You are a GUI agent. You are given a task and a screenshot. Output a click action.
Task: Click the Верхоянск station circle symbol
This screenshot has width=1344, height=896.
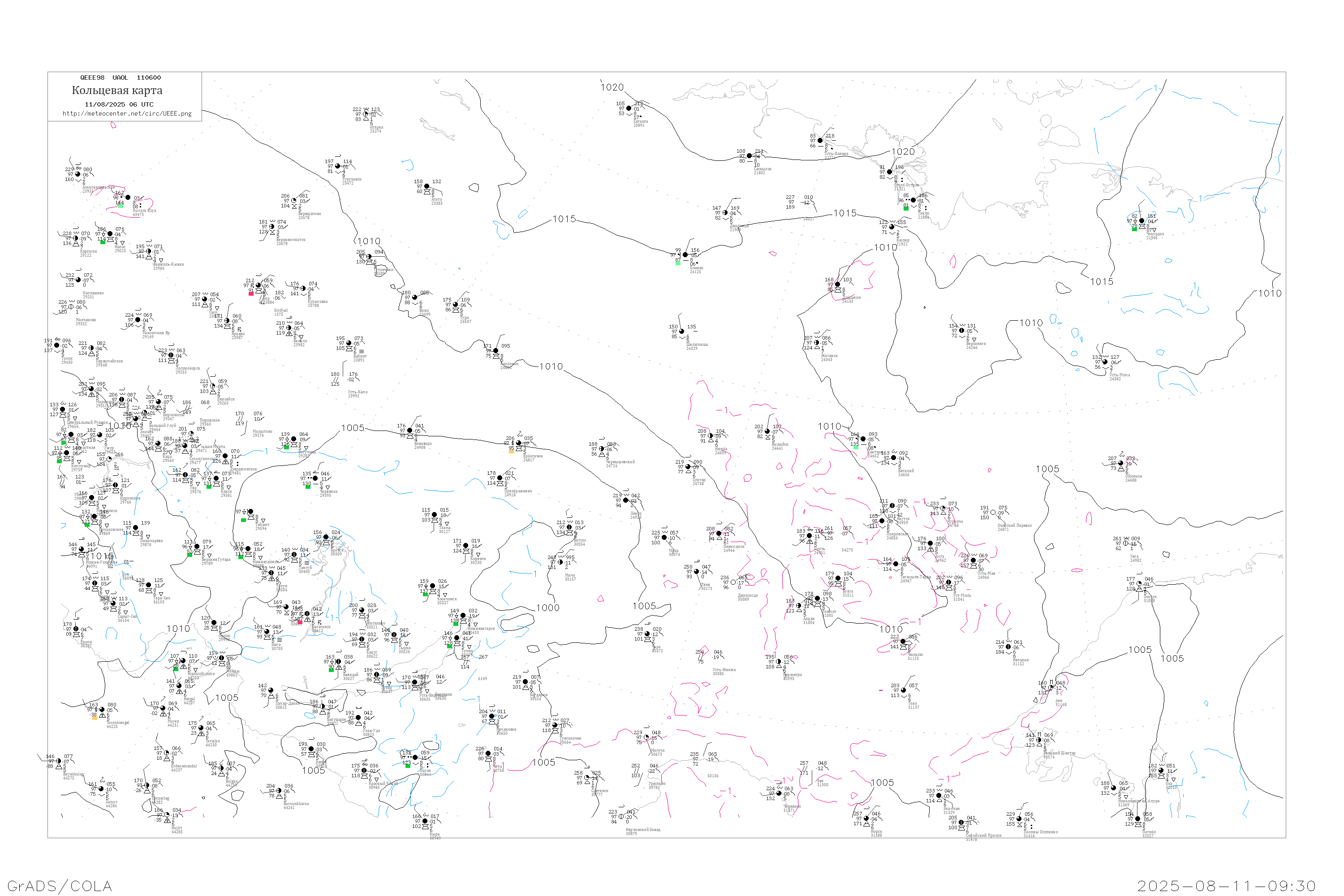pos(962,330)
